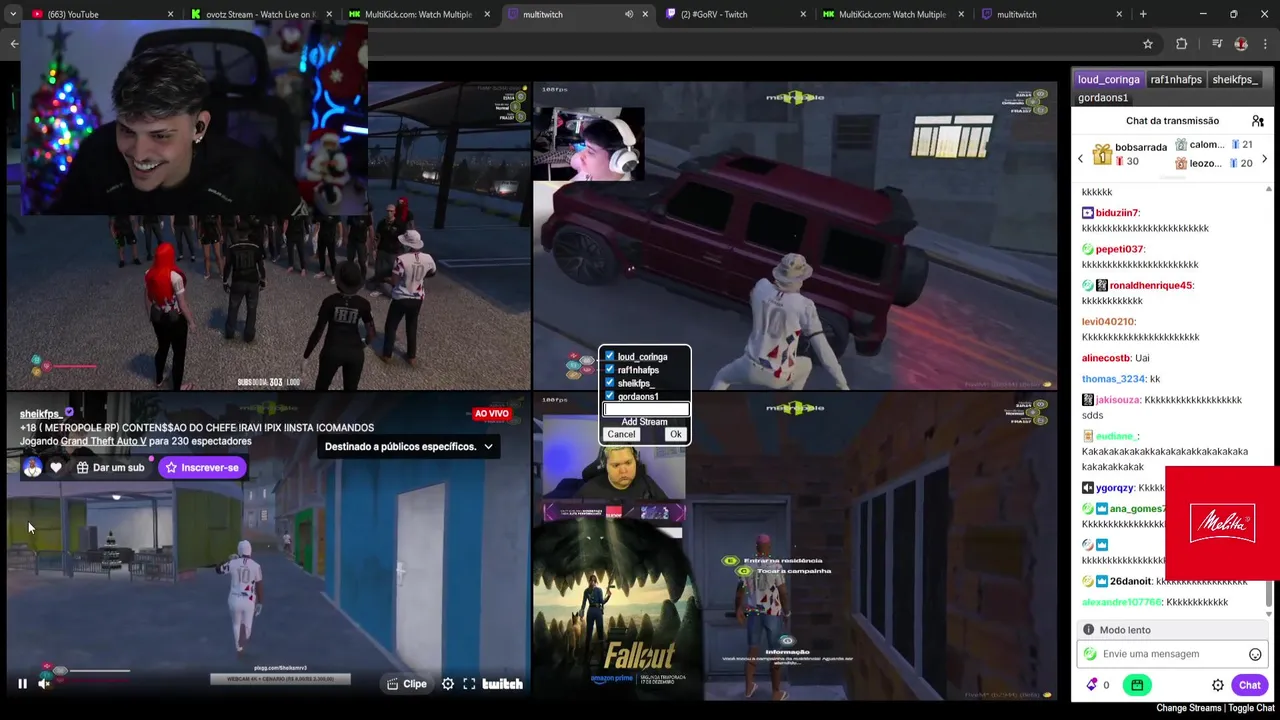Image resolution: width=1280 pixels, height=720 pixels.
Task: Focus the Add Stream text field
Action: [646, 409]
